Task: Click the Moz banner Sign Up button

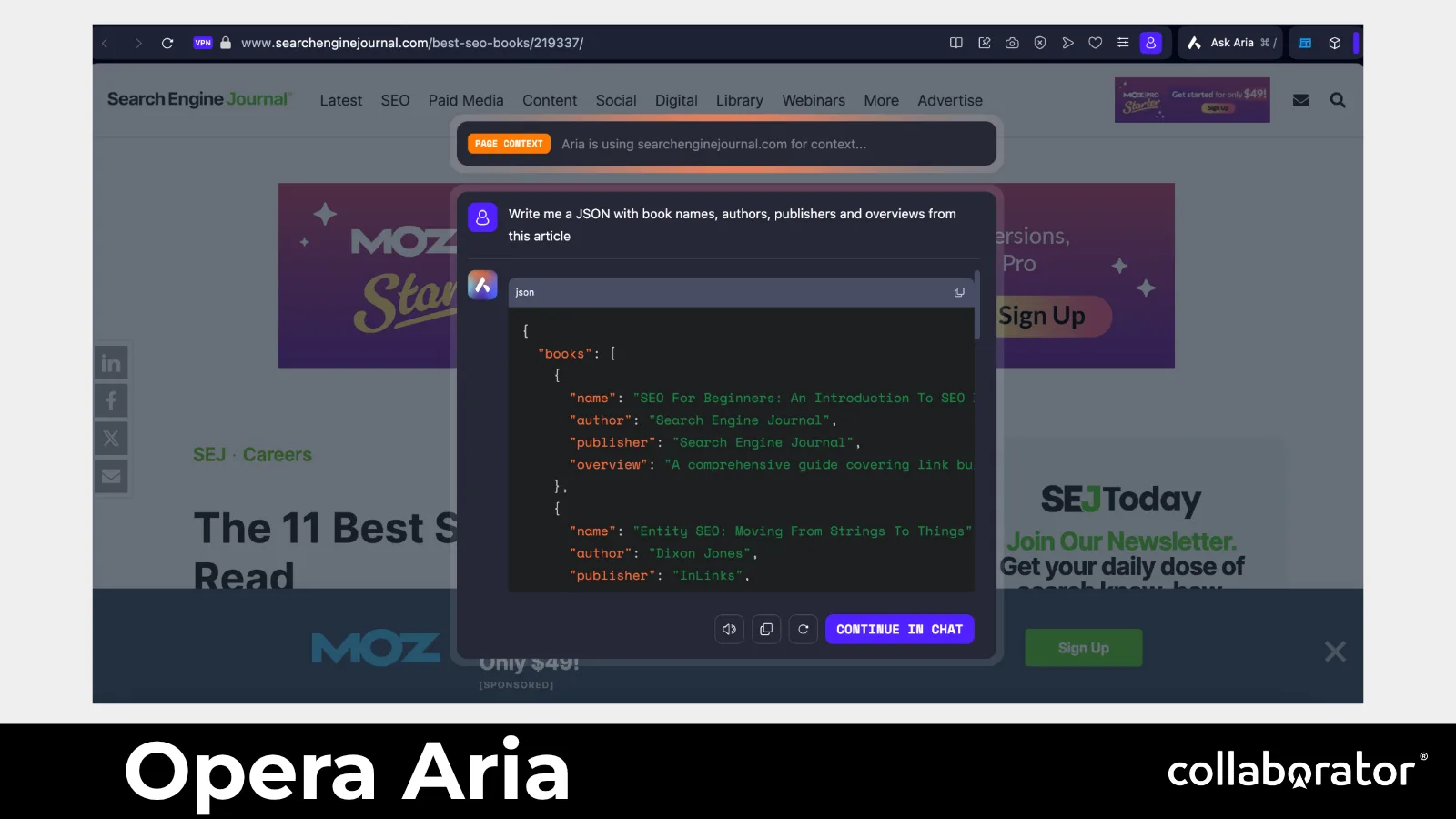Action: point(1053,316)
